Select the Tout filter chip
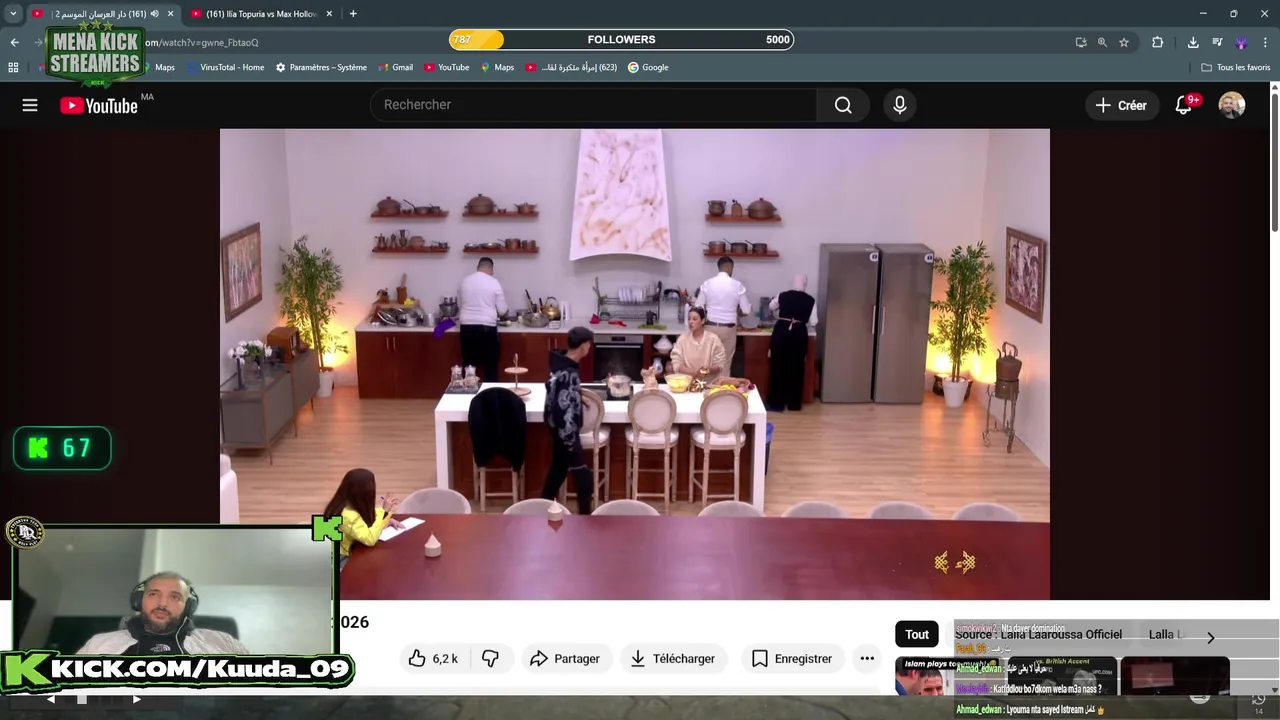Viewport: 1280px width, 720px height. (917, 634)
